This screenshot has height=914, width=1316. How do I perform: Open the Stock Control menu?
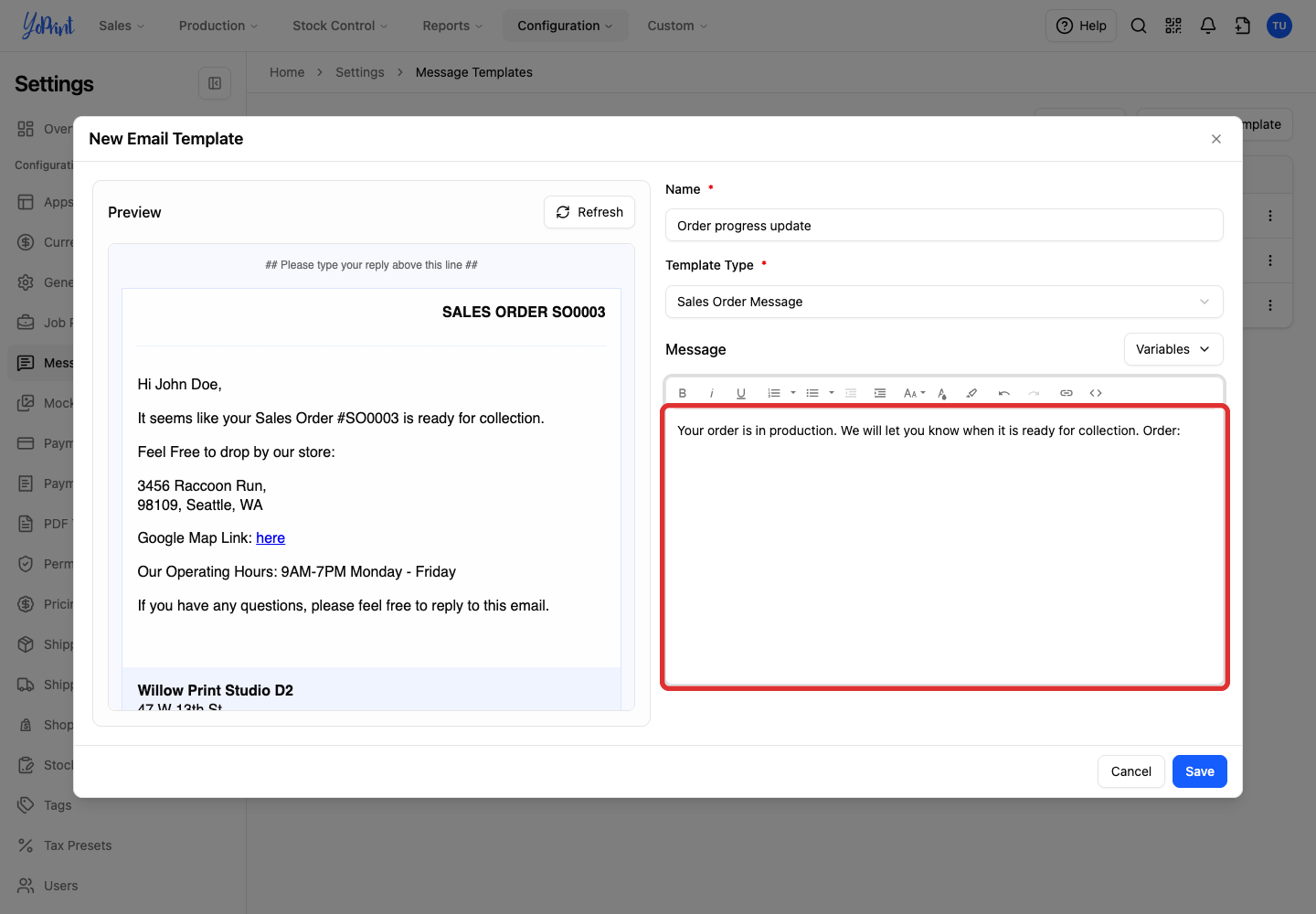340,26
